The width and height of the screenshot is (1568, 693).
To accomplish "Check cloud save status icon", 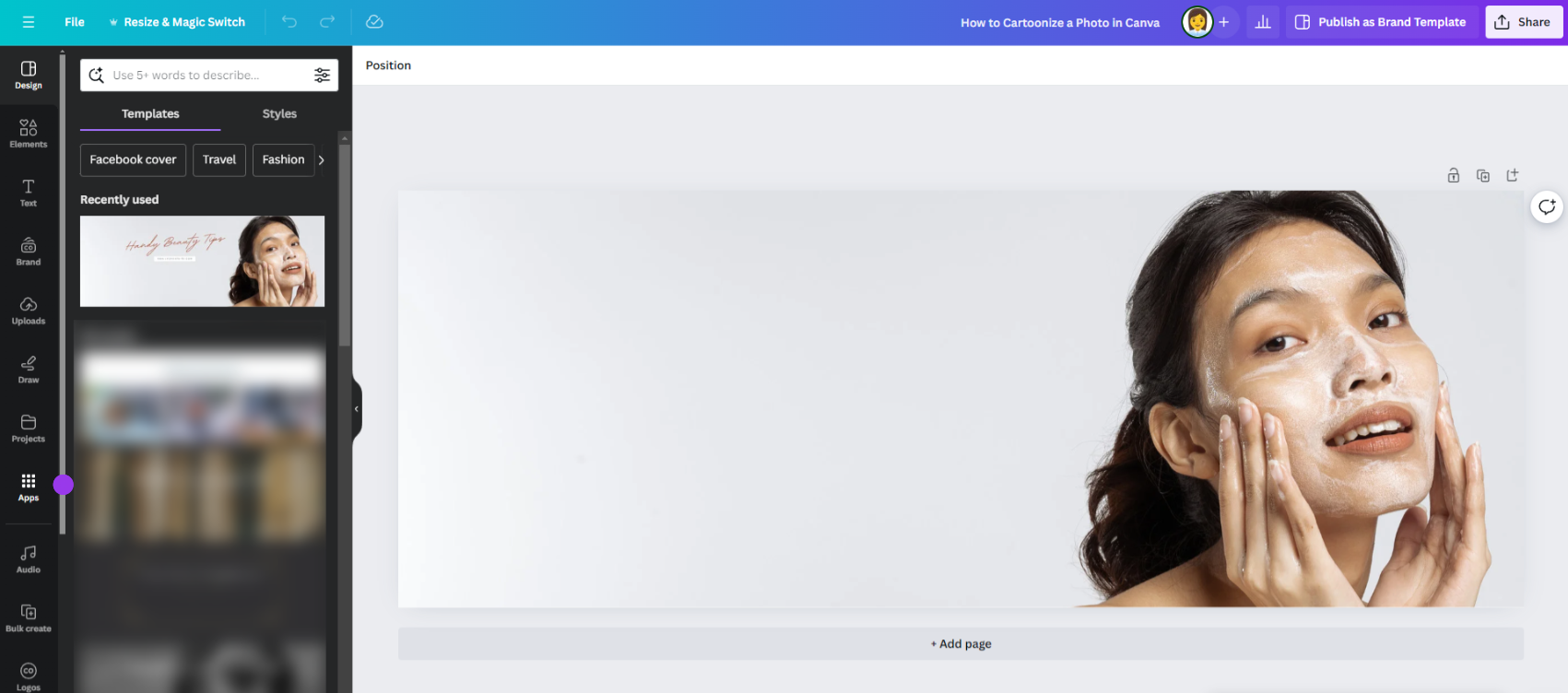I will [374, 22].
